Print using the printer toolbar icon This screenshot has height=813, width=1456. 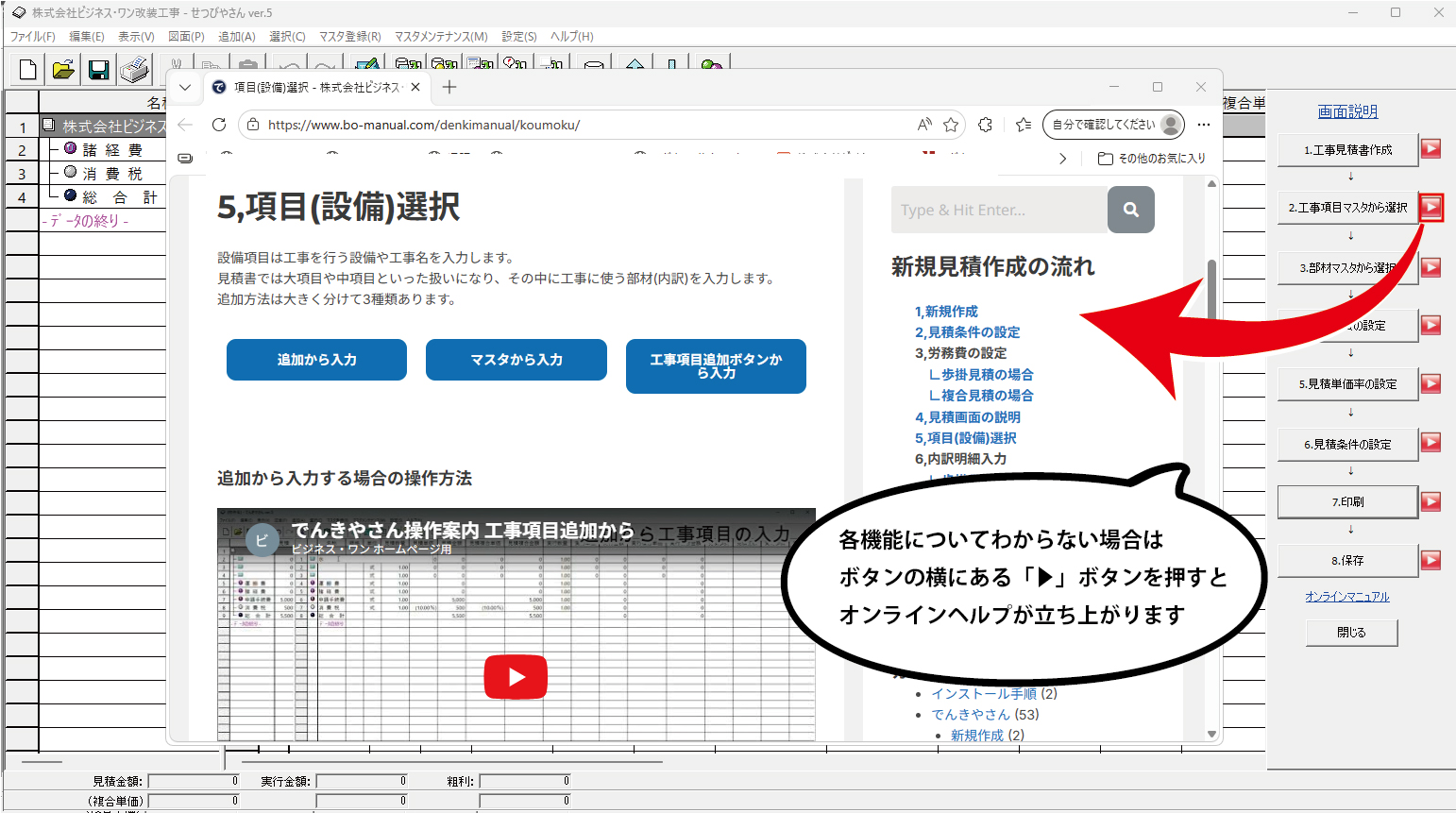coord(135,69)
